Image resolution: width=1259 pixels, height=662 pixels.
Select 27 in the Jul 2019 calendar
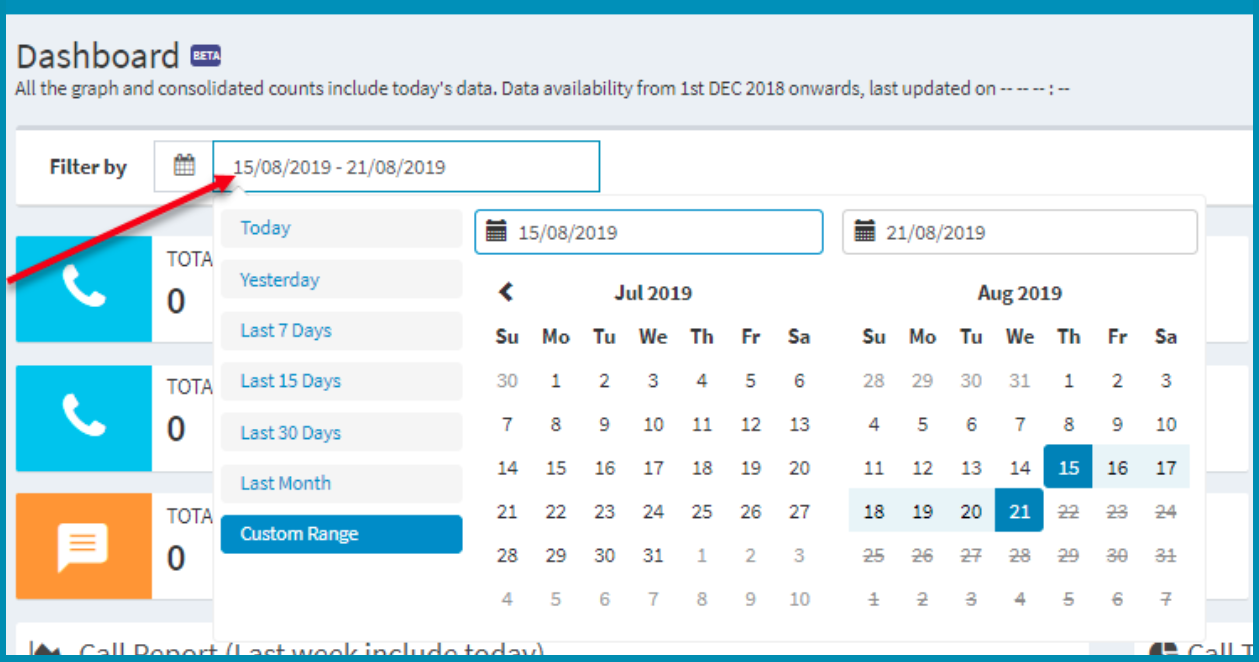pyautogui.click(x=799, y=511)
